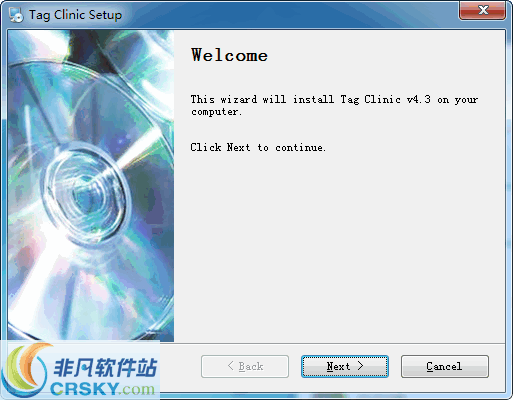Click the installer icon in title bar
Screen dimensions: 513x400
[16, 15]
